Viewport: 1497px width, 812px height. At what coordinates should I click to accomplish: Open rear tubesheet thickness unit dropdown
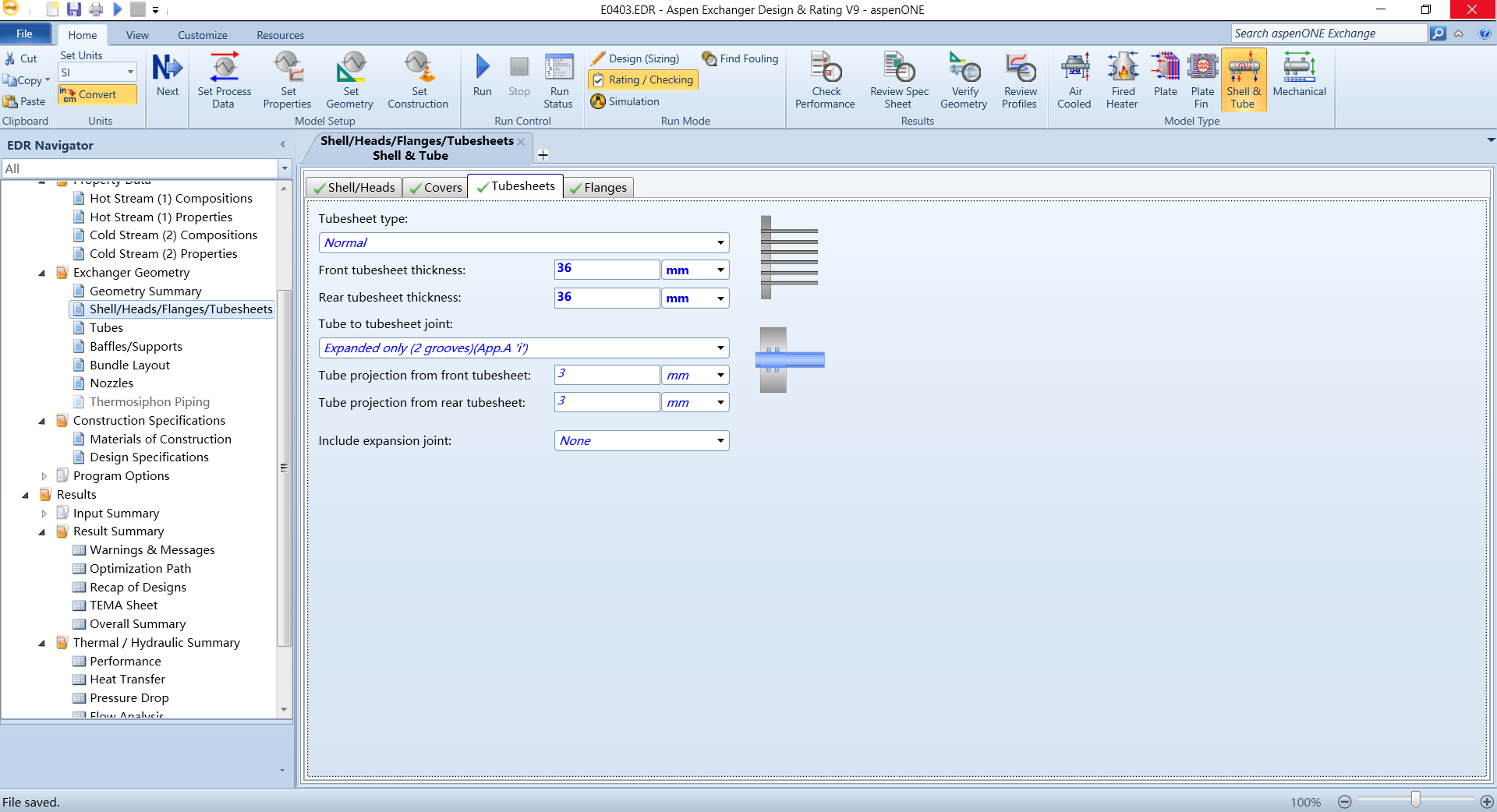click(720, 298)
